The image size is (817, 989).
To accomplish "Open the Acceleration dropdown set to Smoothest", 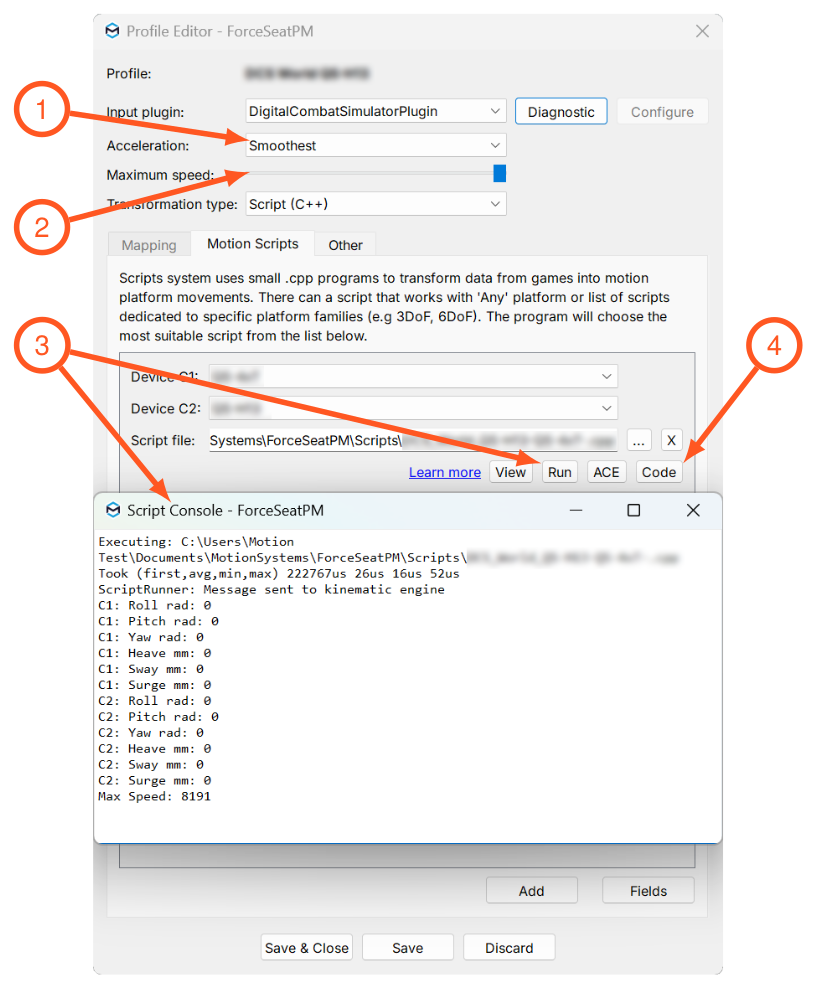I will [375, 146].
